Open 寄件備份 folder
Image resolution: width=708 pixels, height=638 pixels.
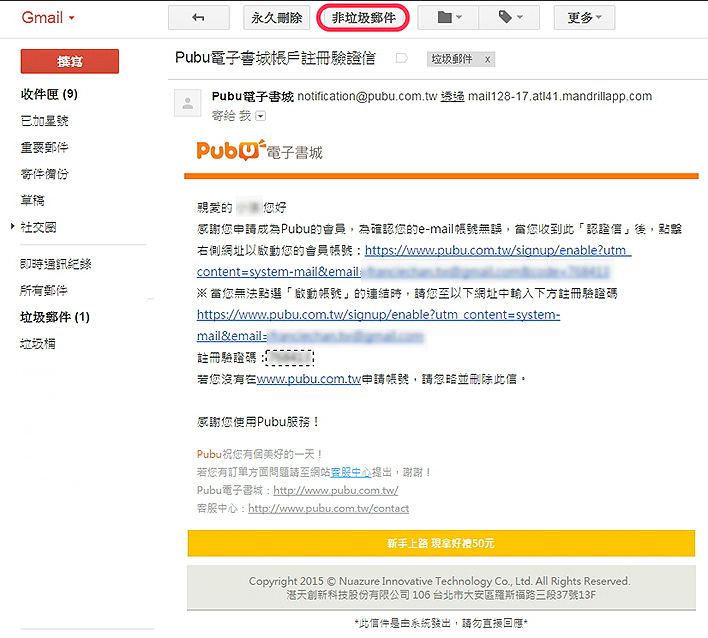point(44,174)
